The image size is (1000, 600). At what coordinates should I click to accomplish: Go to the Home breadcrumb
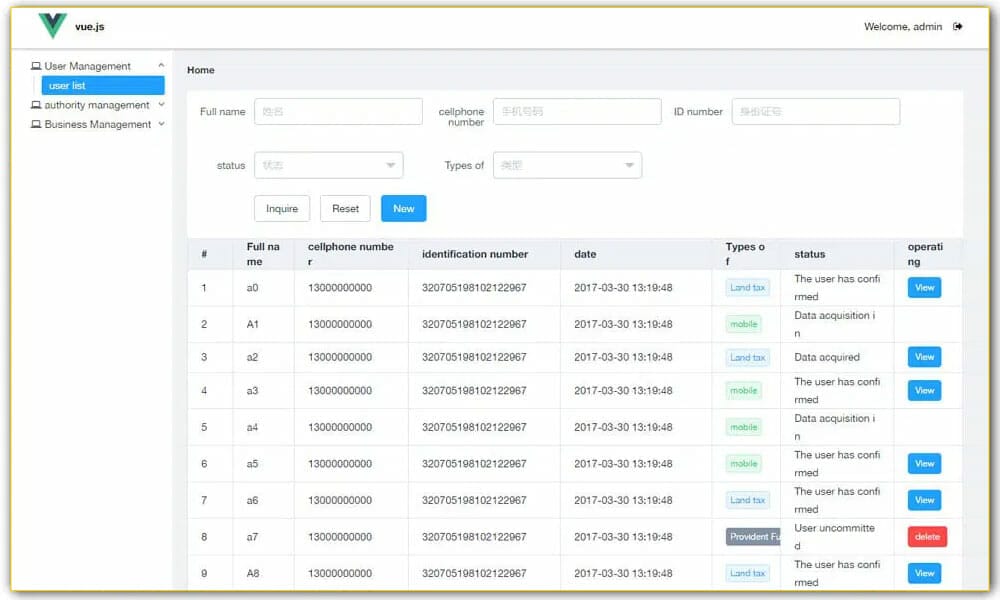click(x=201, y=70)
